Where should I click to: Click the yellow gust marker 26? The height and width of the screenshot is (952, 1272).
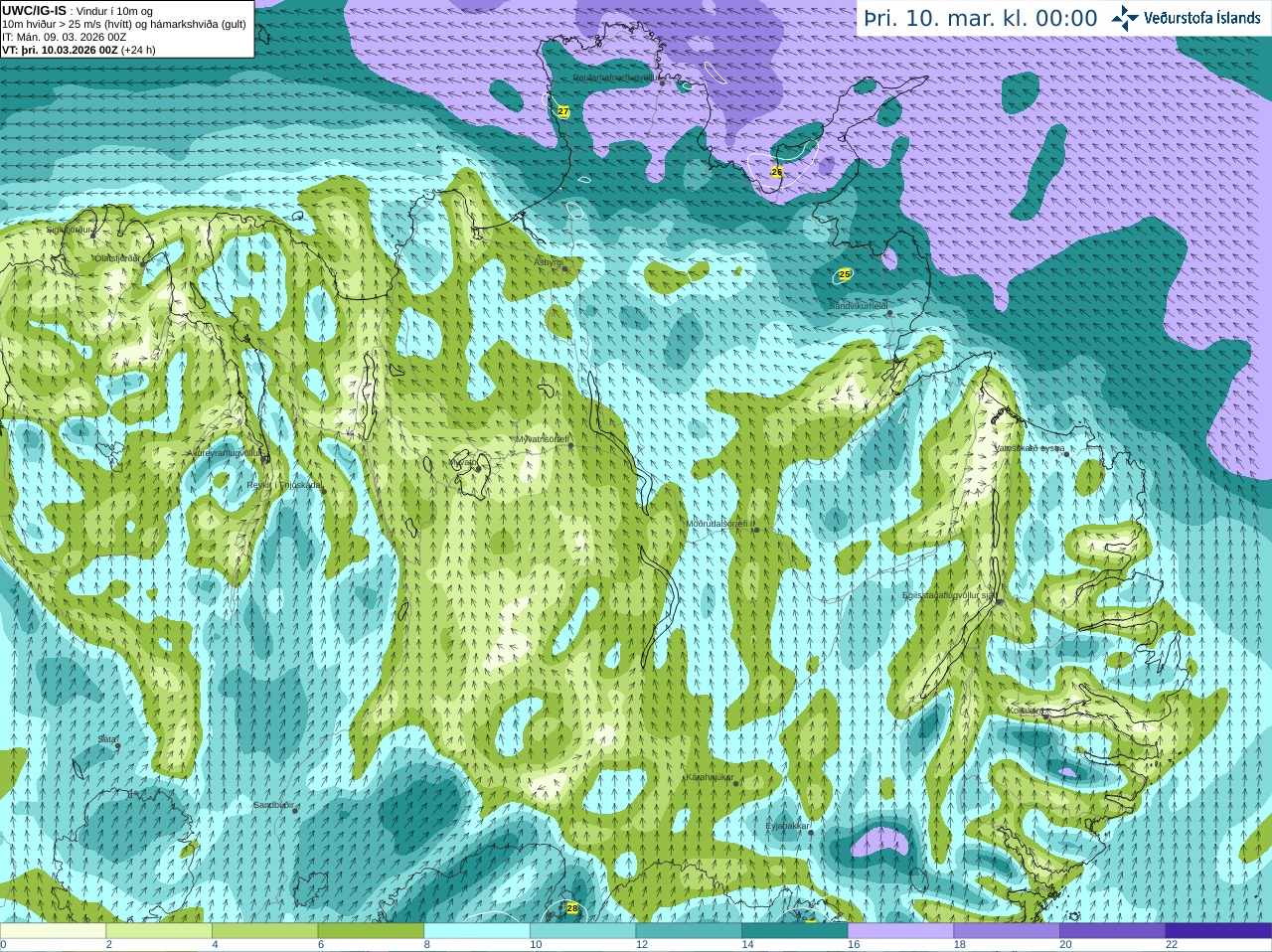pyautogui.click(x=777, y=172)
